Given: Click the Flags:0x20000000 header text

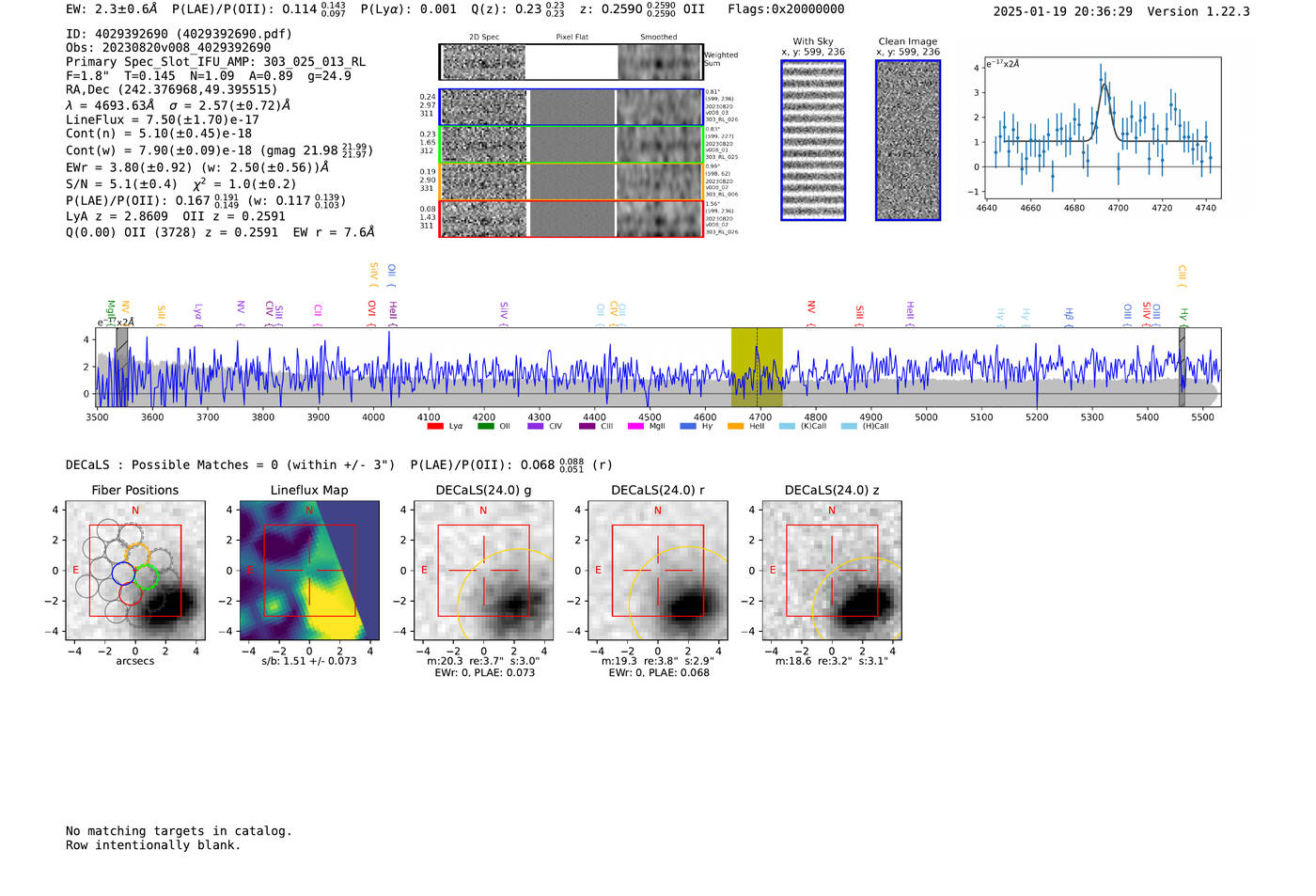Looking at the screenshot, I should [x=786, y=8].
